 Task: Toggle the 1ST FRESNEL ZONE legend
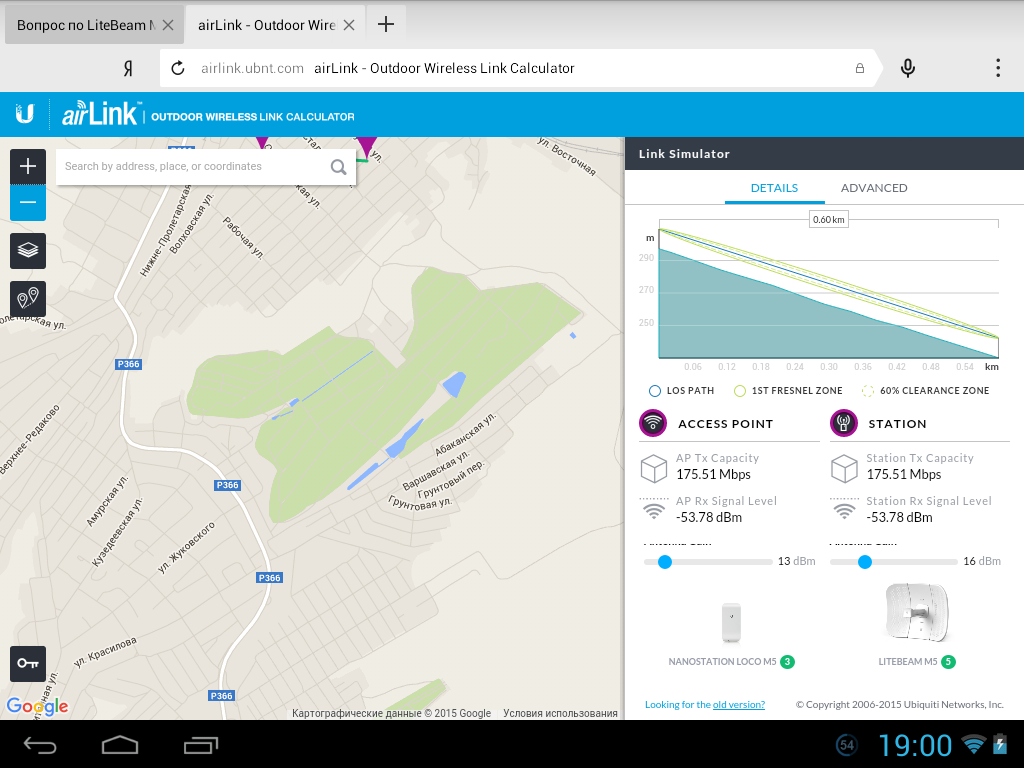pos(788,391)
